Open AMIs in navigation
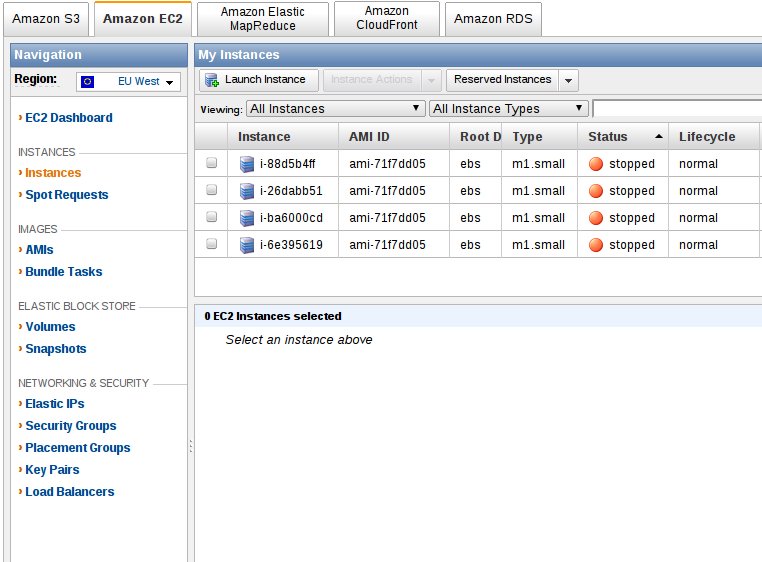Viewport: 762px width, 562px height. coord(39,250)
